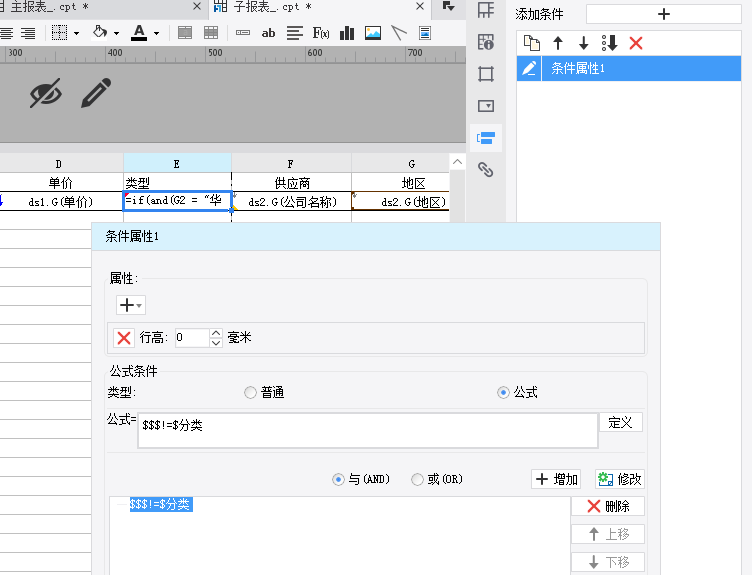Click the right align icon
The height and width of the screenshot is (575, 752).
pyautogui.click(x=28, y=33)
